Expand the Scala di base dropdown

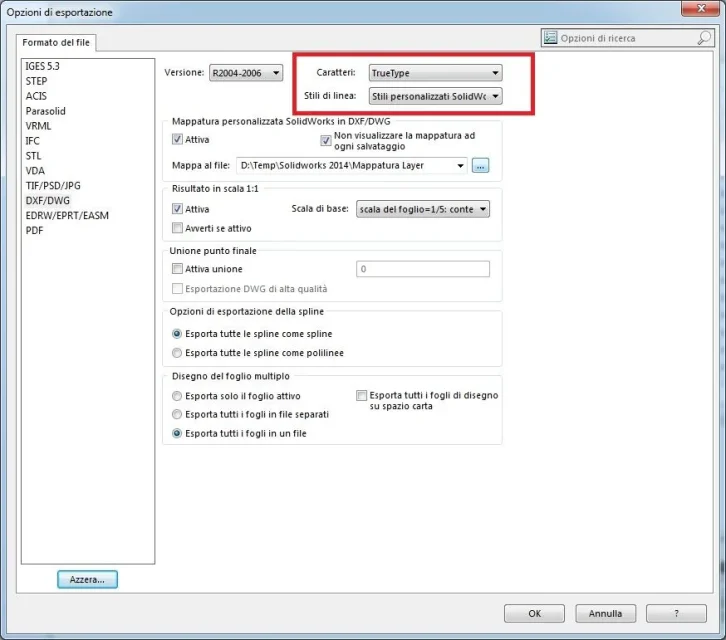coord(422,209)
